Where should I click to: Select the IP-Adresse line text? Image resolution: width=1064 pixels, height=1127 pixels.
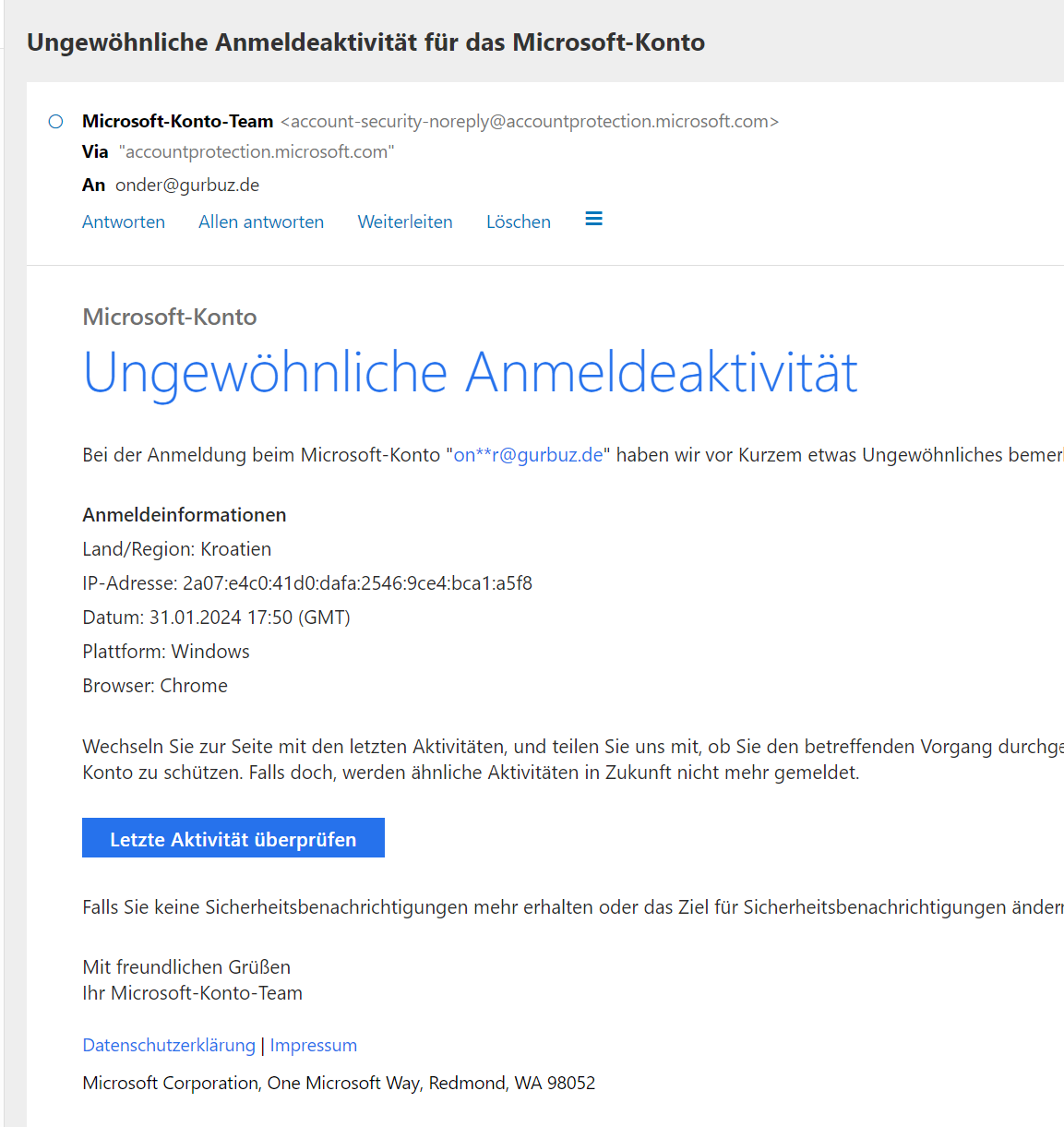[307, 583]
